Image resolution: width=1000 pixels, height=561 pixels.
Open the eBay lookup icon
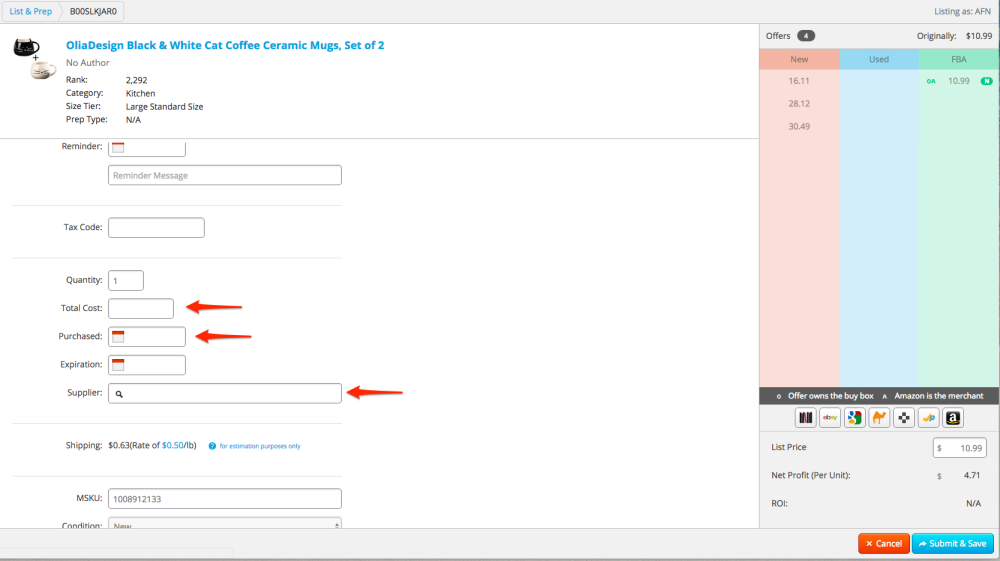point(830,418)
